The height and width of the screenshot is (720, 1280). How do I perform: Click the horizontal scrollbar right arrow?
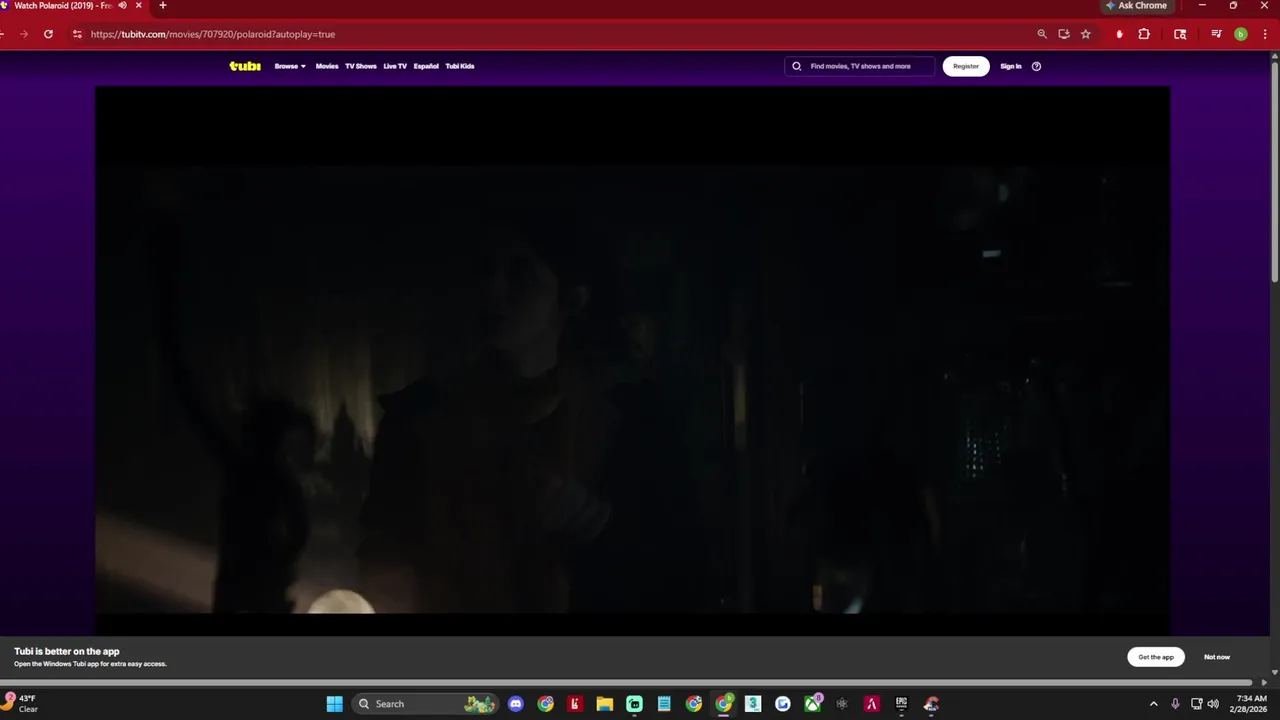(1264, 683)
